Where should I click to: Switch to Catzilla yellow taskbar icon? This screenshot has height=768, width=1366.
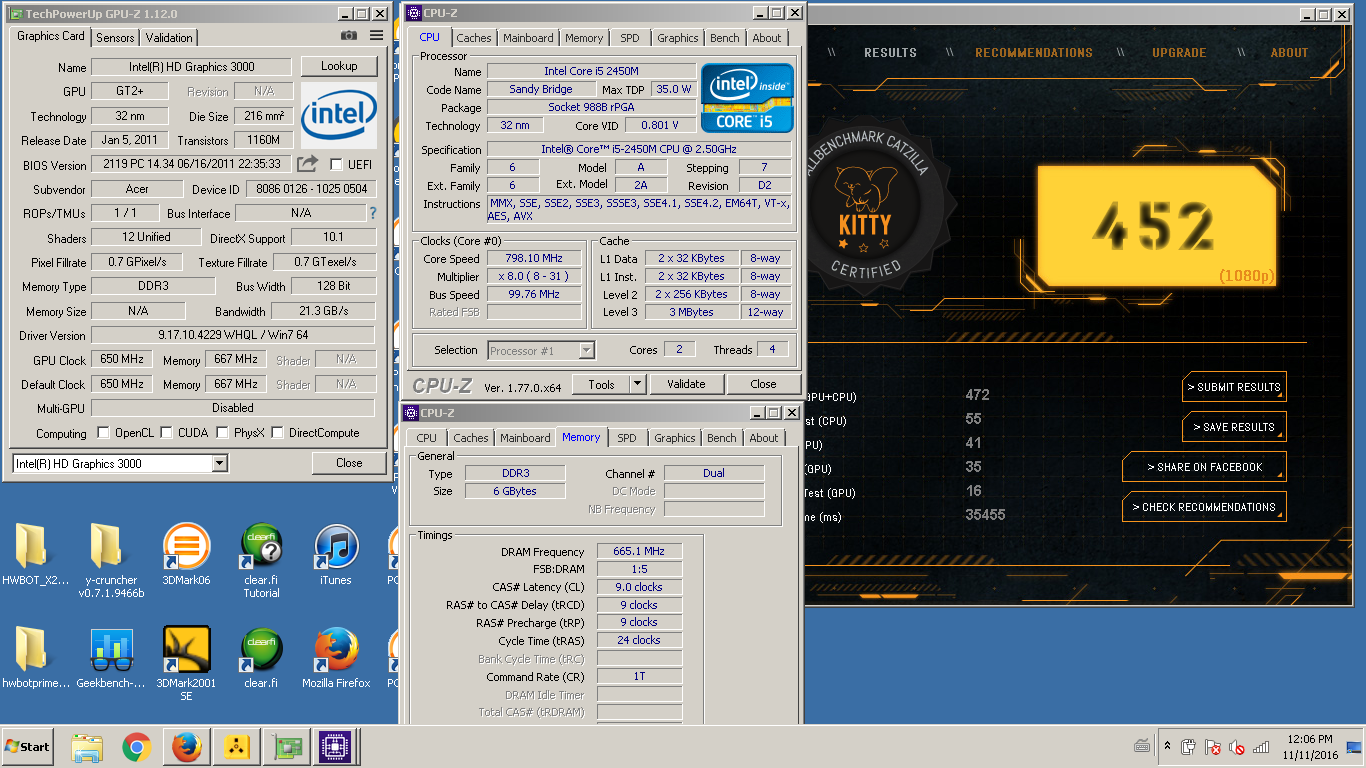236,747
